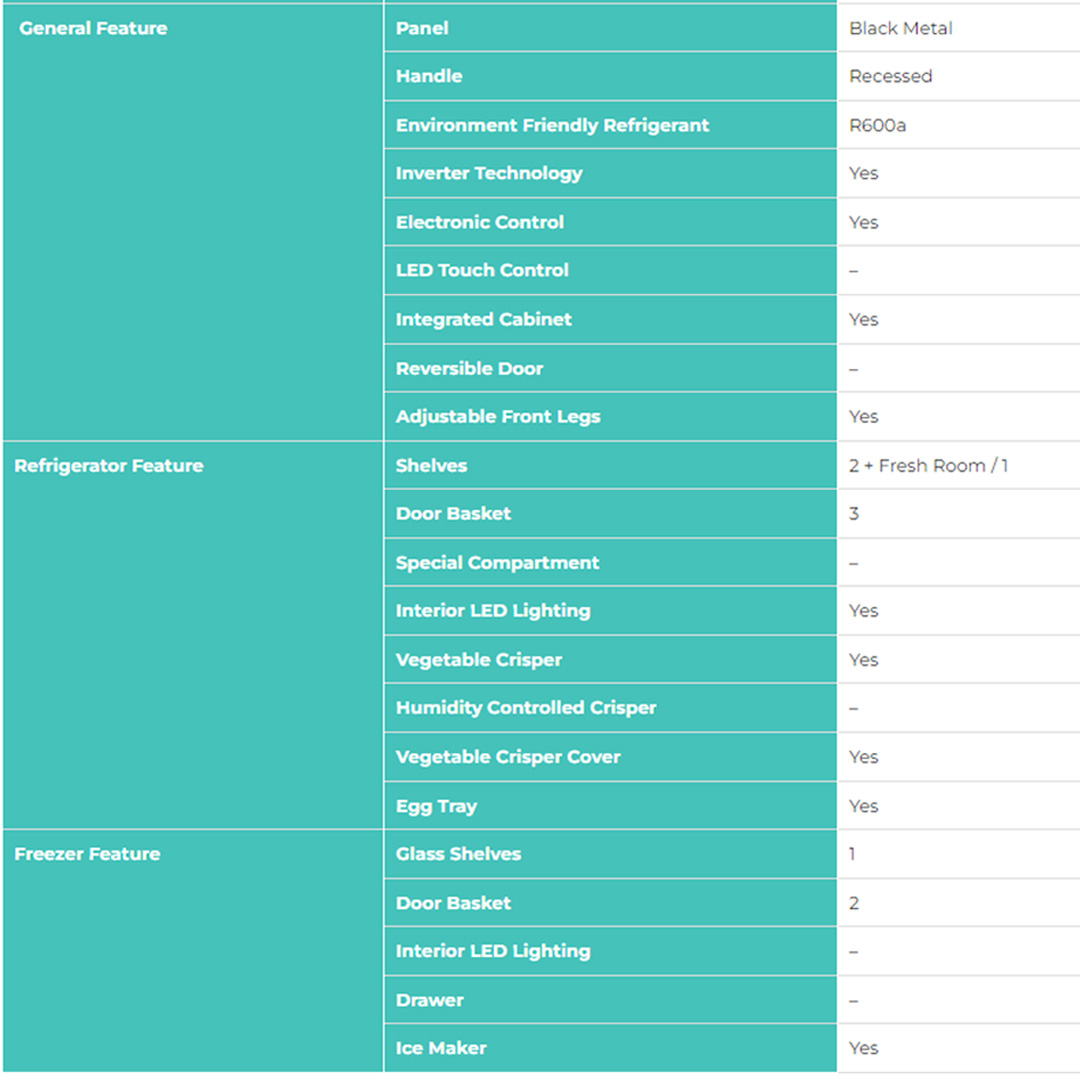Click the Adjustable Front Legs label
Viewport: 1080px width, 1080px height.
click(498, 416)
